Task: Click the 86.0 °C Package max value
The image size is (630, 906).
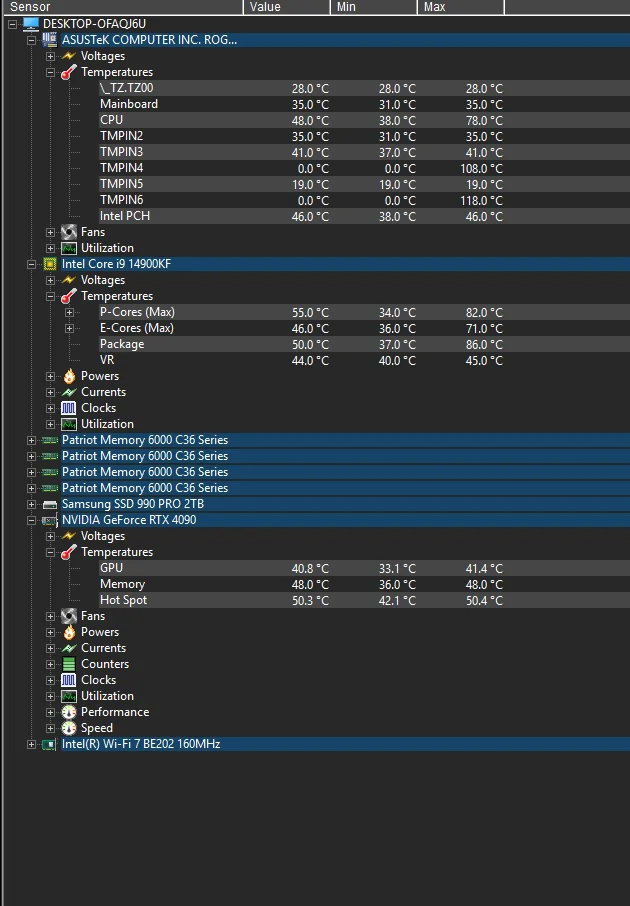Action: point(484,345)
